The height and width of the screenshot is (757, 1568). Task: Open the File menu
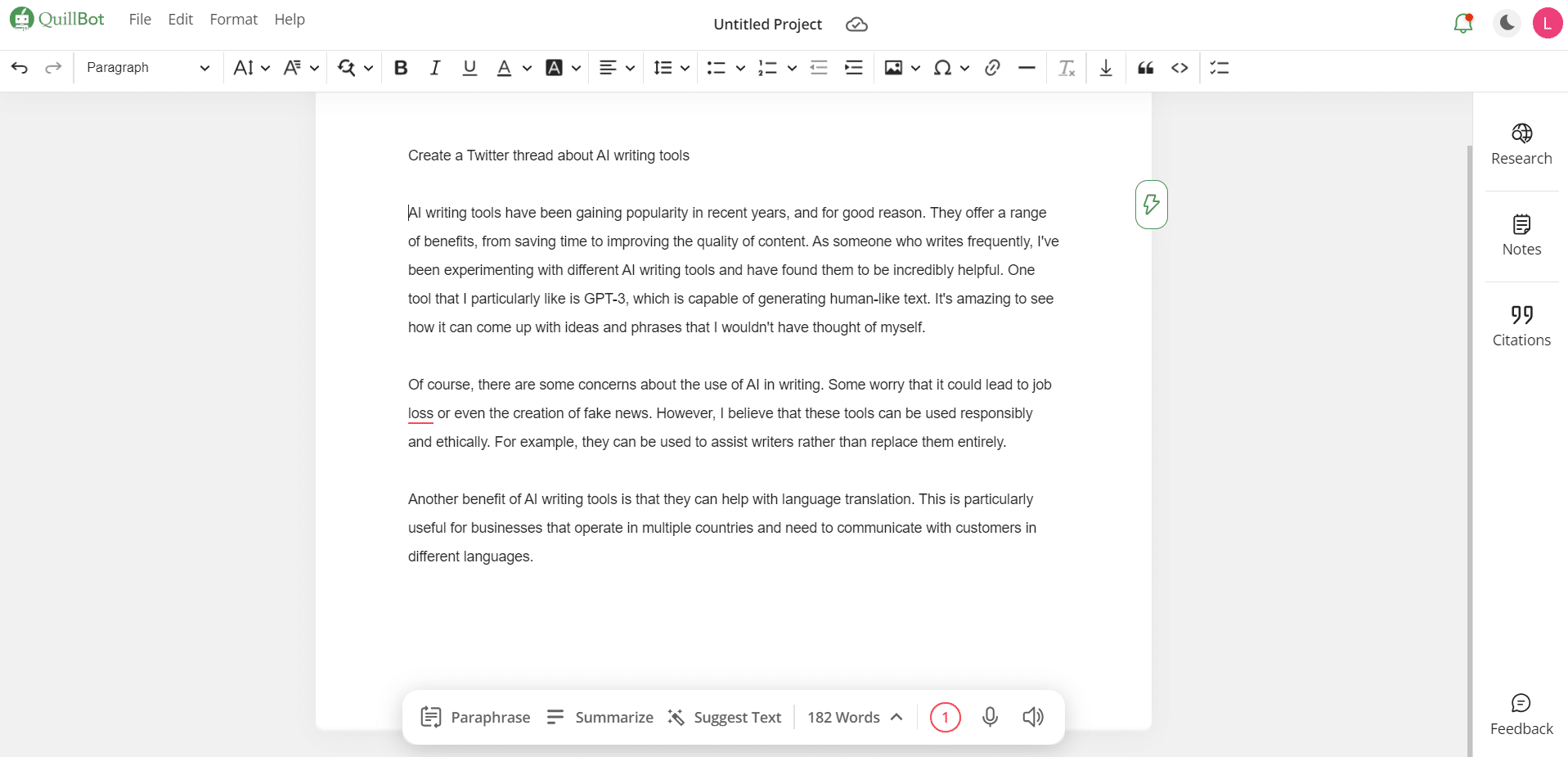140,19
